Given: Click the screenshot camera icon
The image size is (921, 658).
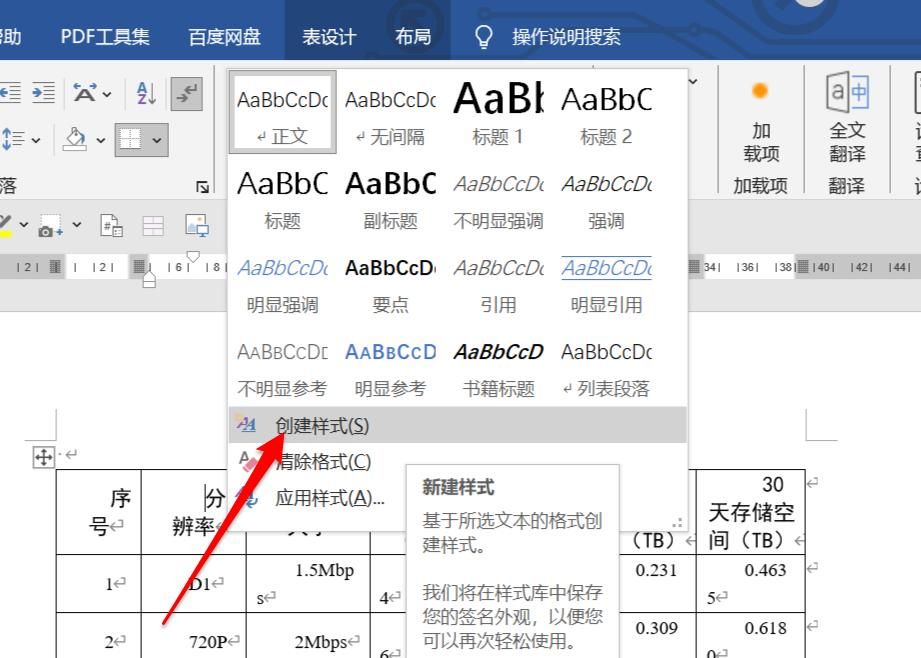Looking at the screenshot, I should [x=49, y=225].
